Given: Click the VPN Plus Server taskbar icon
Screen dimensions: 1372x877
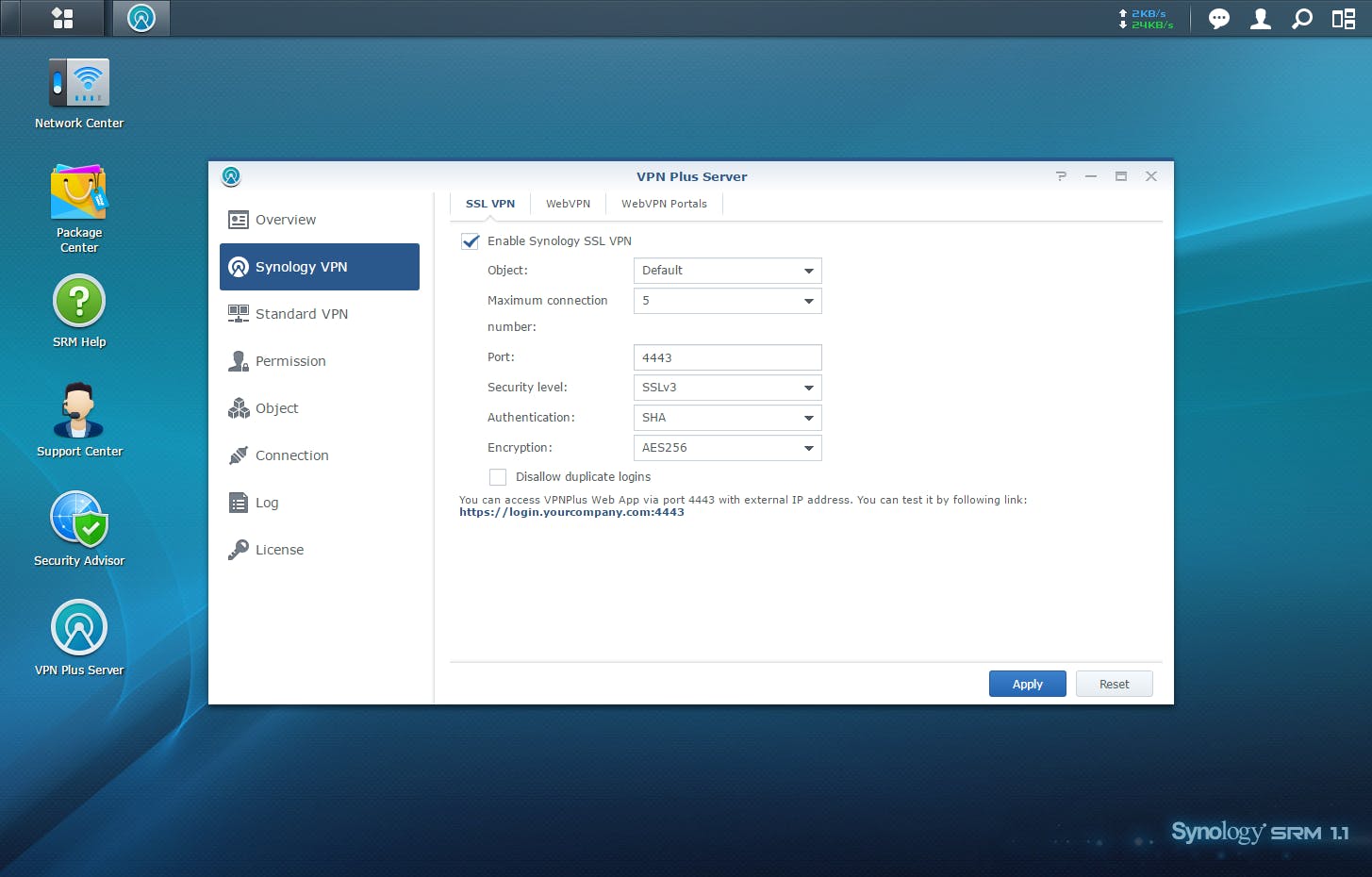Looking at the screenshot, I should click(141, 18).
